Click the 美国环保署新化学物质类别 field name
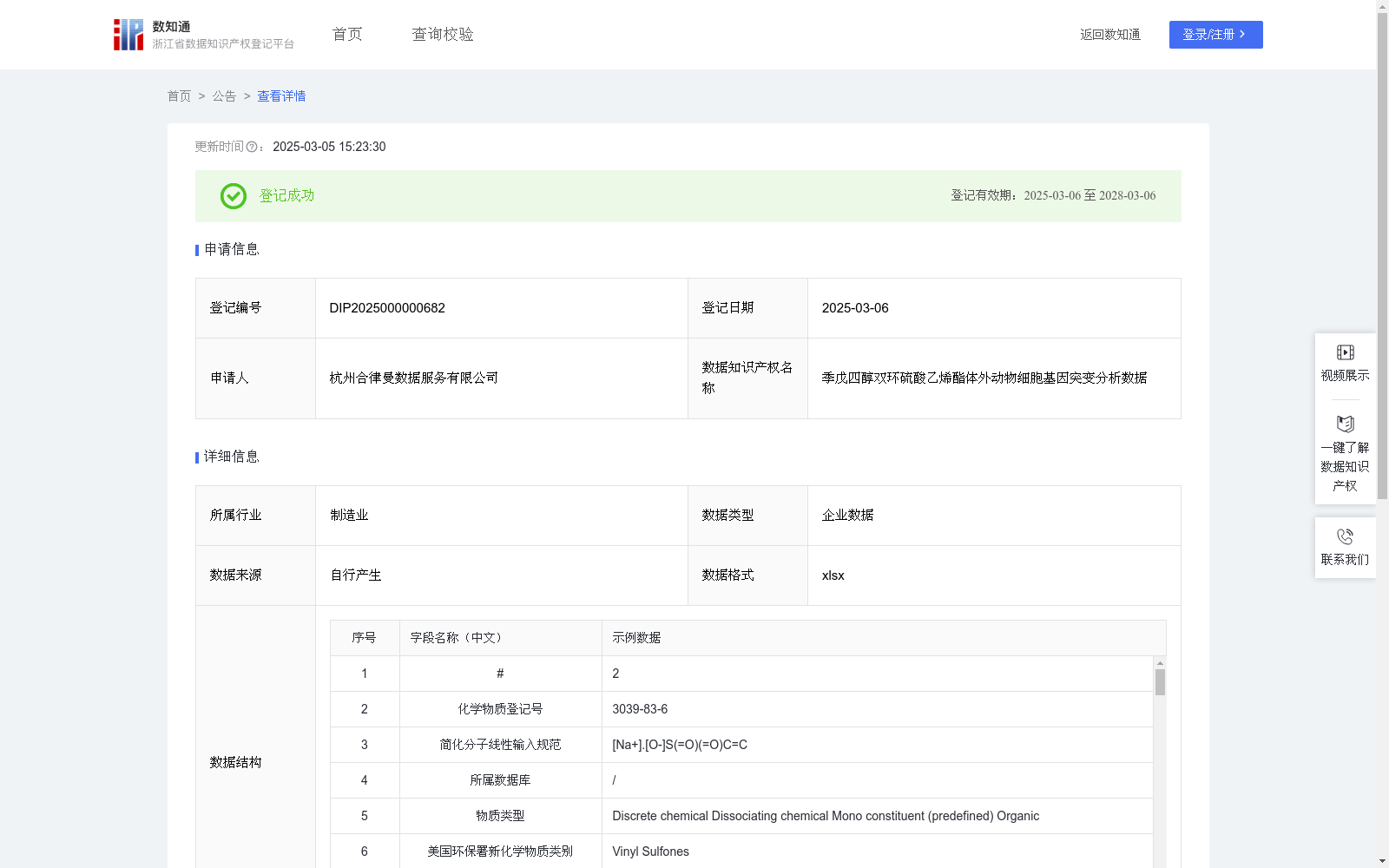1389x868 pixels. click(500, 852)
